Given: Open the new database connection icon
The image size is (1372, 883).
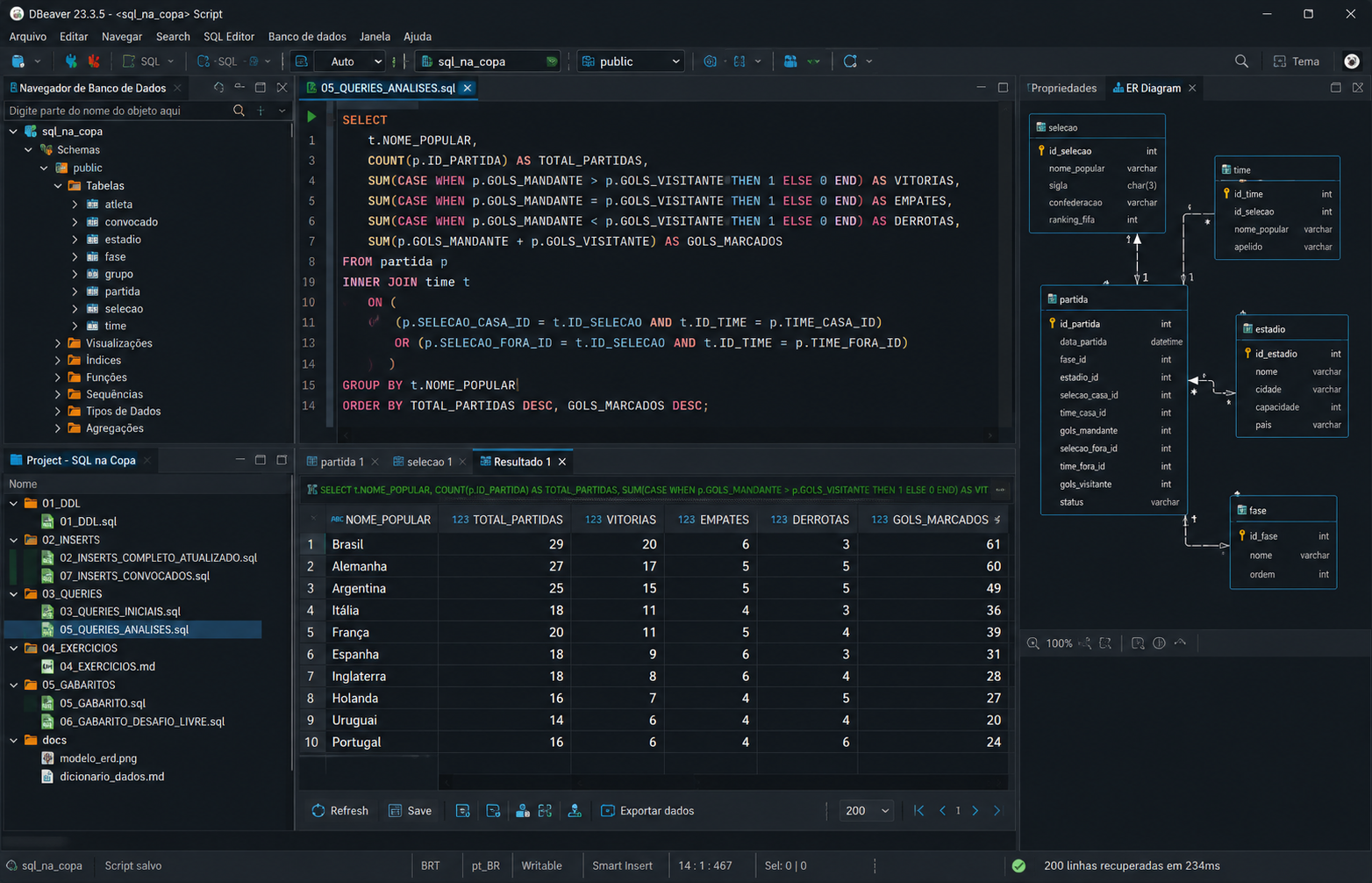Looking at the screenshot, I should (x=18, y=61).
